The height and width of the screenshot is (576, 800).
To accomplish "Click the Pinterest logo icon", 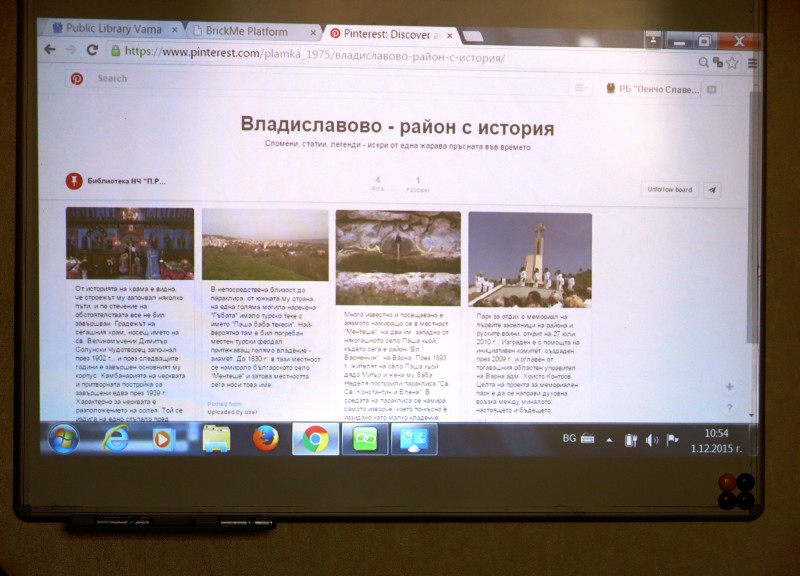I will 76,78.
